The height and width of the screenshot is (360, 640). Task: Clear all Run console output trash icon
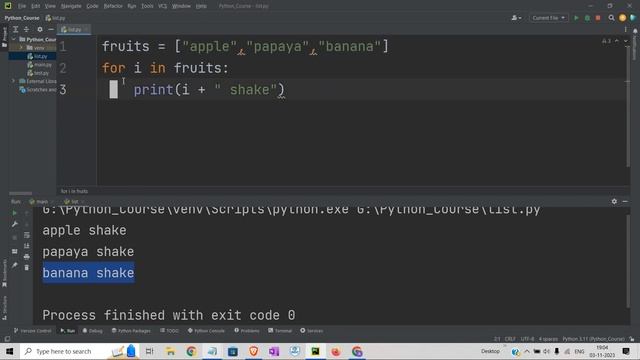click(27, 267)
